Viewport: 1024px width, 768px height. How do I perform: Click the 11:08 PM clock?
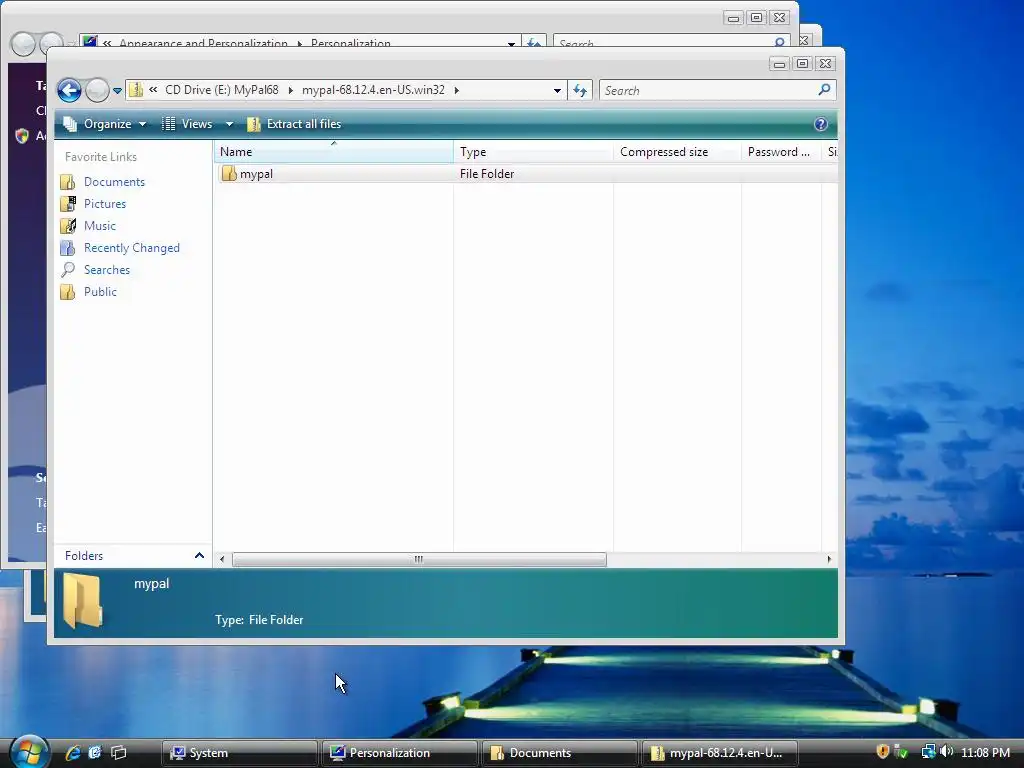point(985,753)
